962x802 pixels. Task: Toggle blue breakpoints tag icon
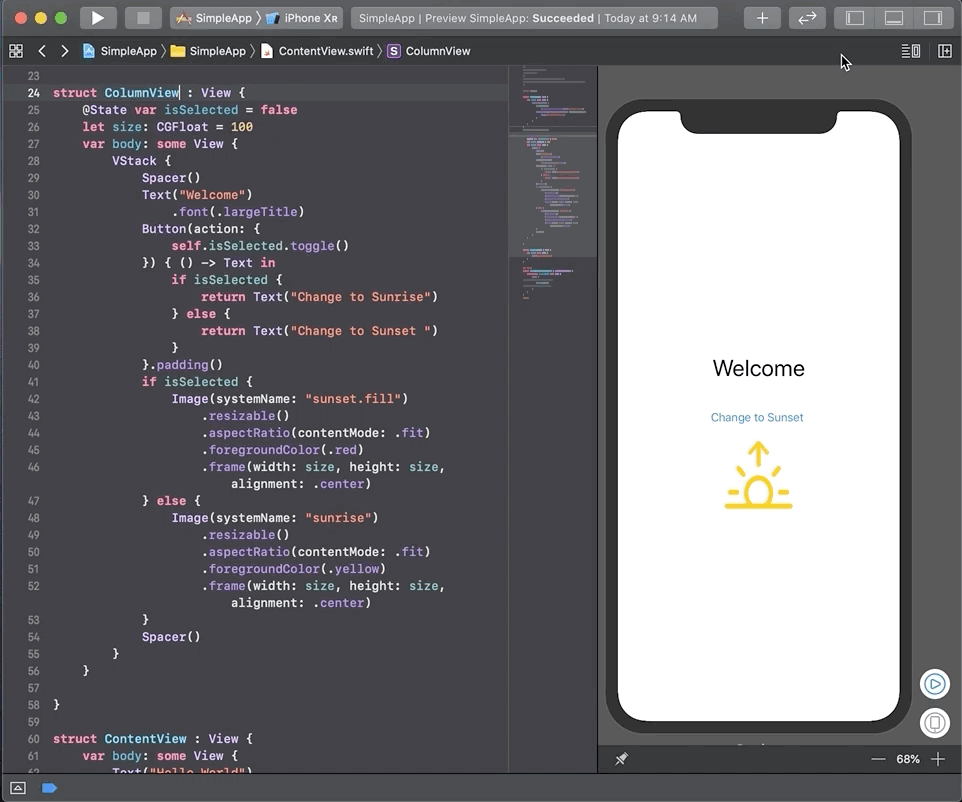tap(49, 788)
